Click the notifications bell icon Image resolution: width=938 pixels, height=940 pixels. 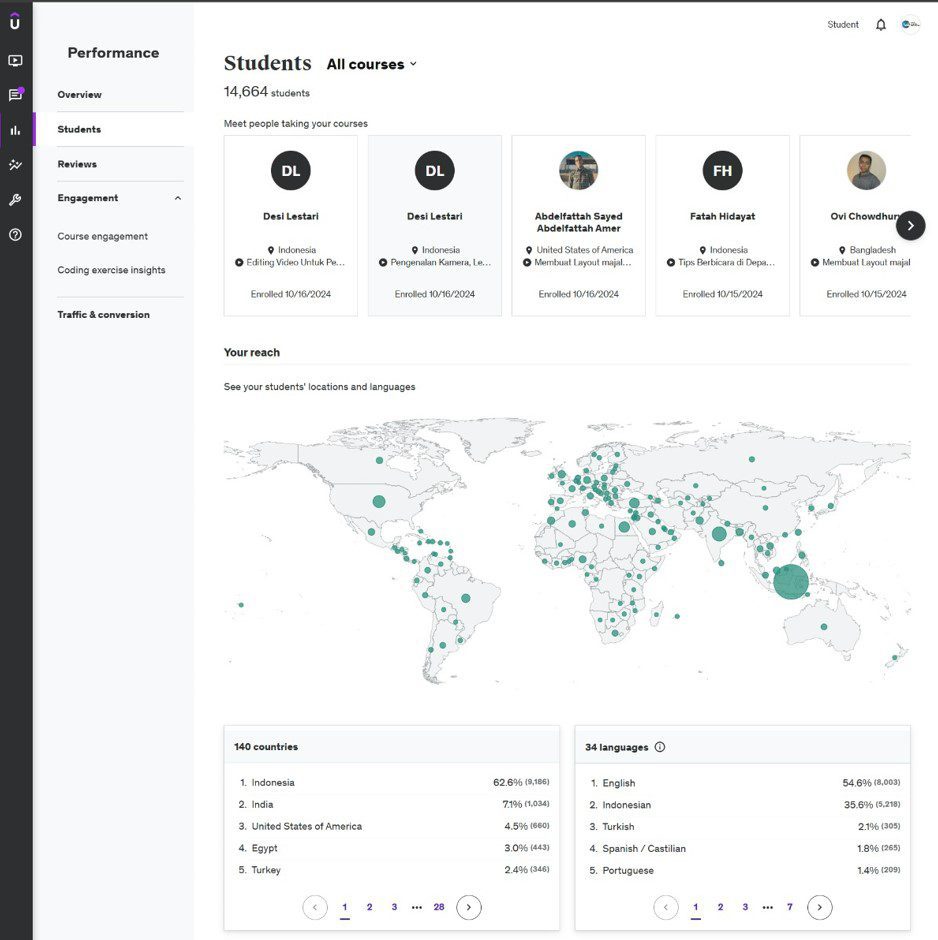click(x=880, y=25)
